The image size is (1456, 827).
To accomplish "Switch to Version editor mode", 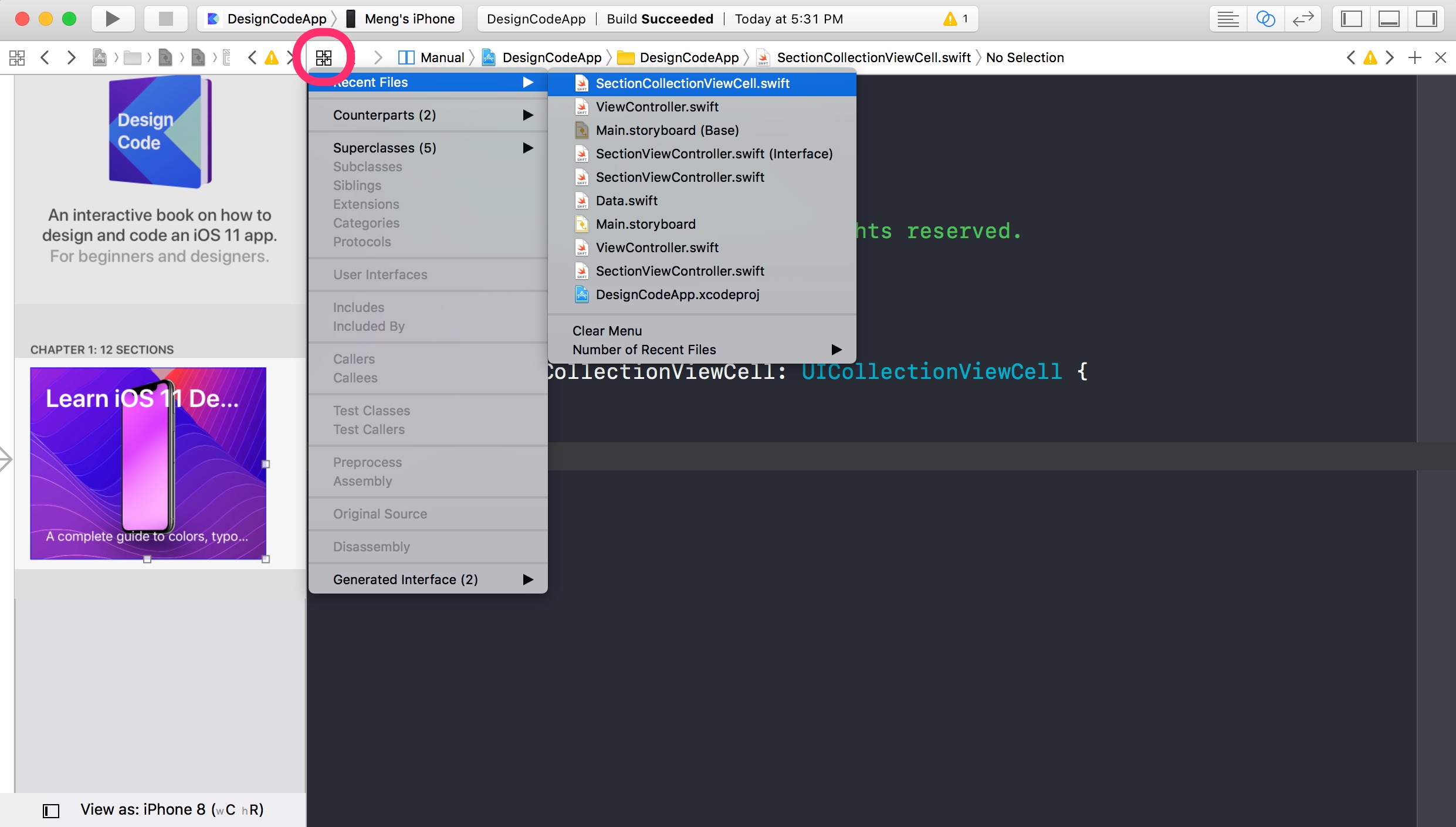I will click(1303, 19).
